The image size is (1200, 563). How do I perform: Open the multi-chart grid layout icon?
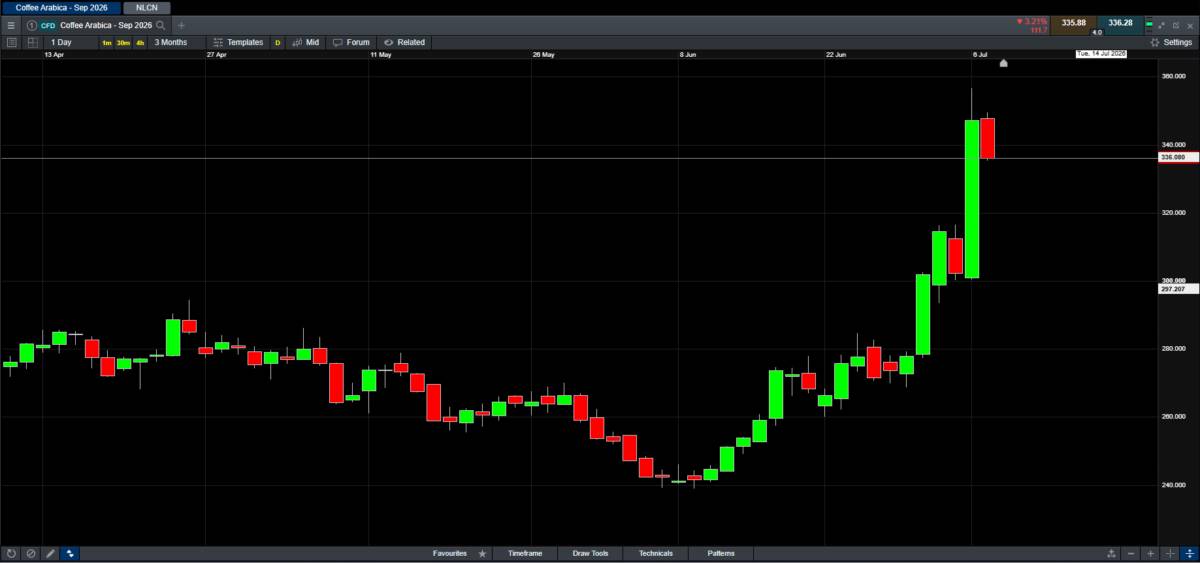(x=33, y=42)
